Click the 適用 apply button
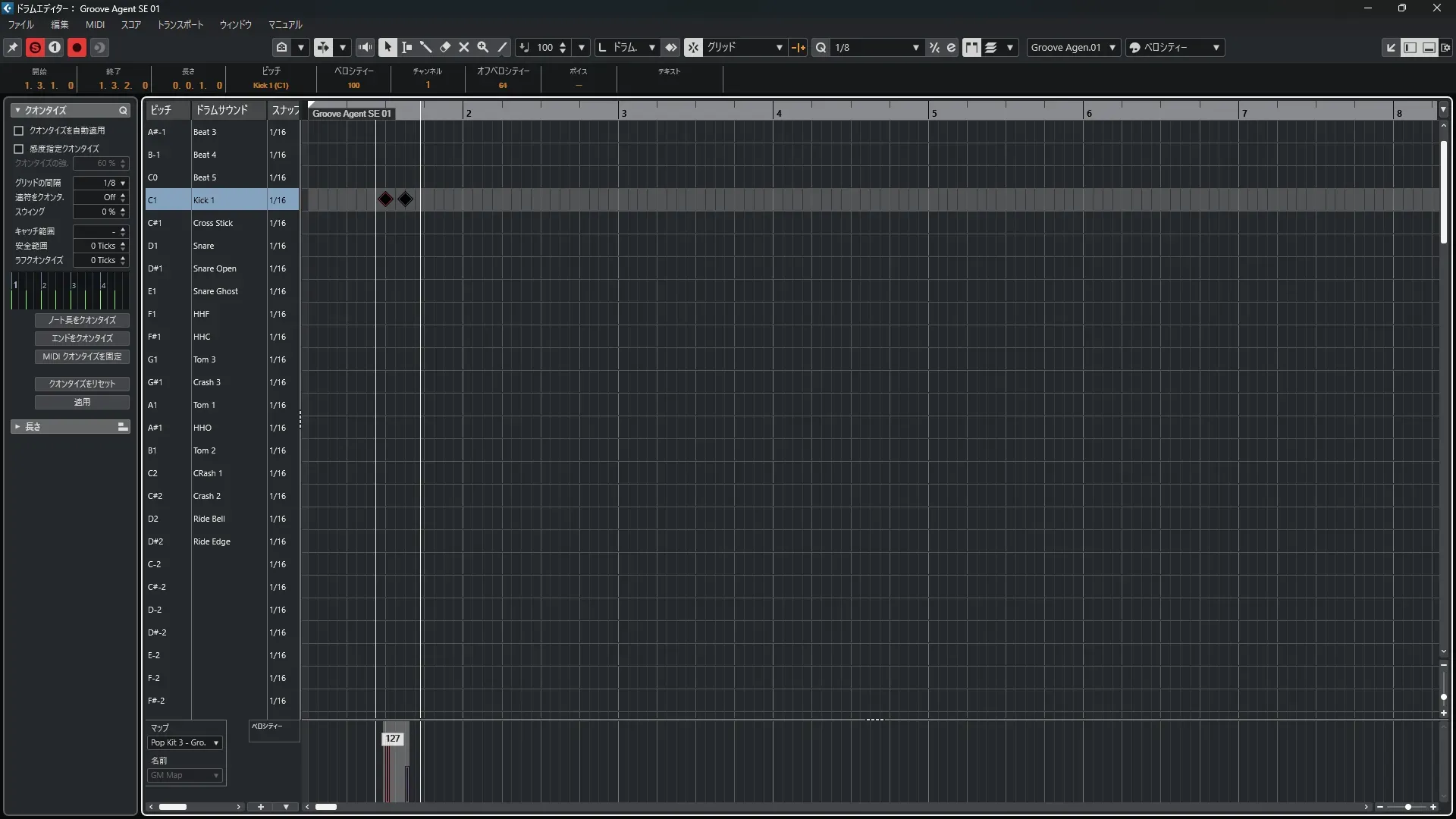The image size is (1456, 819). coord(82,402)
